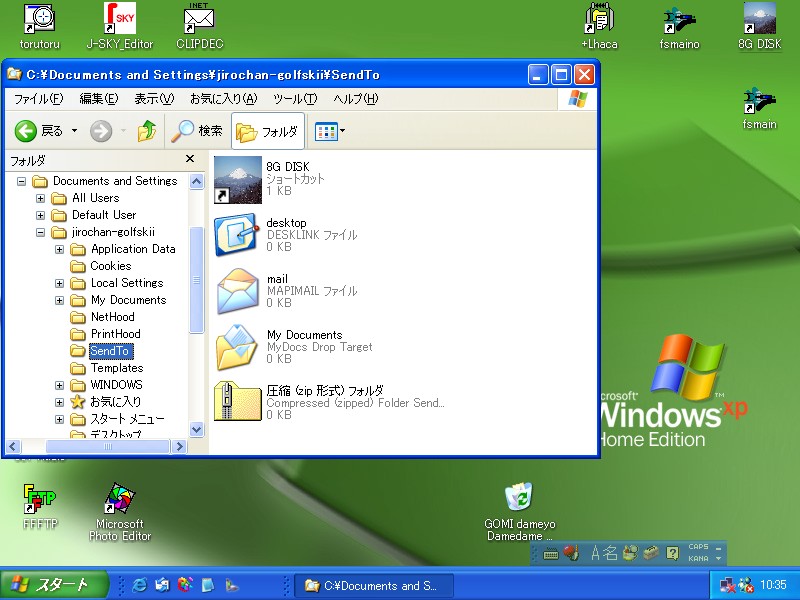Image resolution: width=800 pixels, height=600 pixels.
Task: Expand the Default User folder
Action: 40,215
